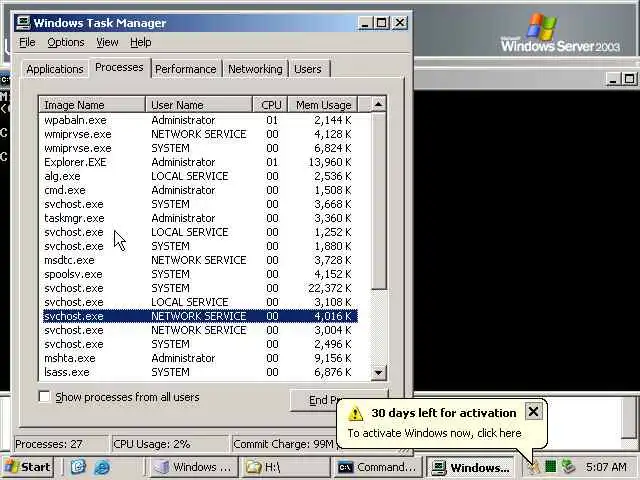Select the Explorer.EXE process

[200, 162]
